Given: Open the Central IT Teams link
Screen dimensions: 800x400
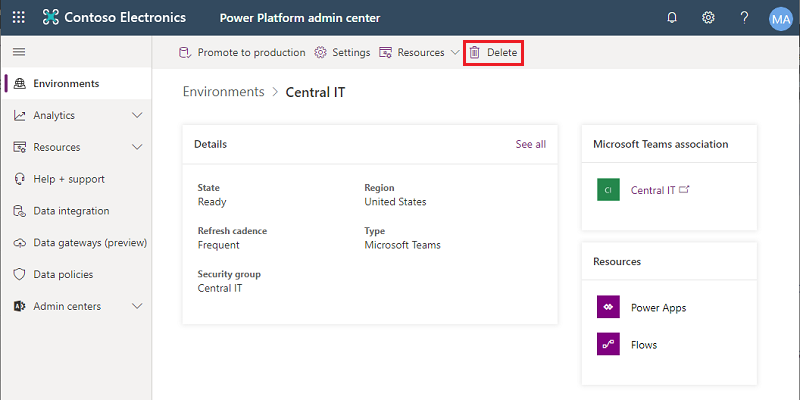Looking at the screenshot, I should (x=653, y=190).
